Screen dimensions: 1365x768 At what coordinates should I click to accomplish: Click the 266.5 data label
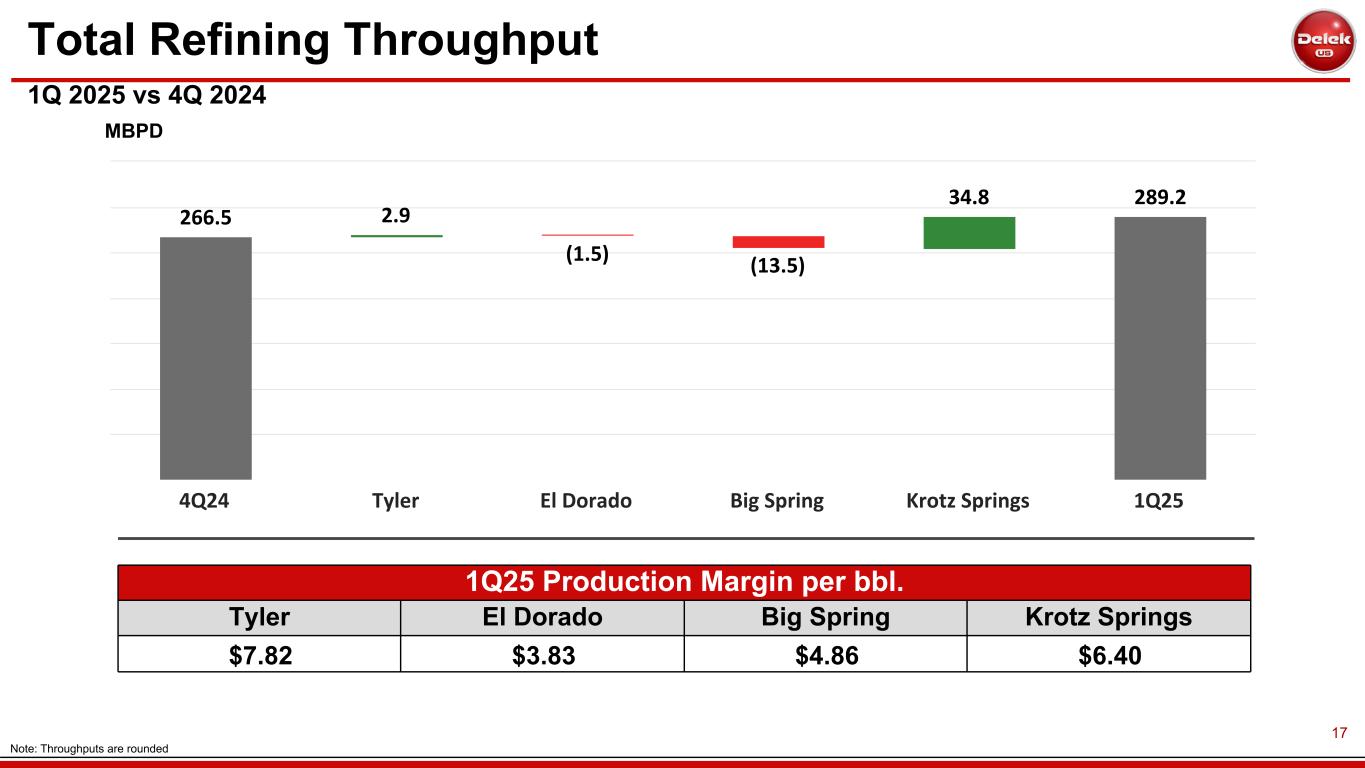point(205,219)
